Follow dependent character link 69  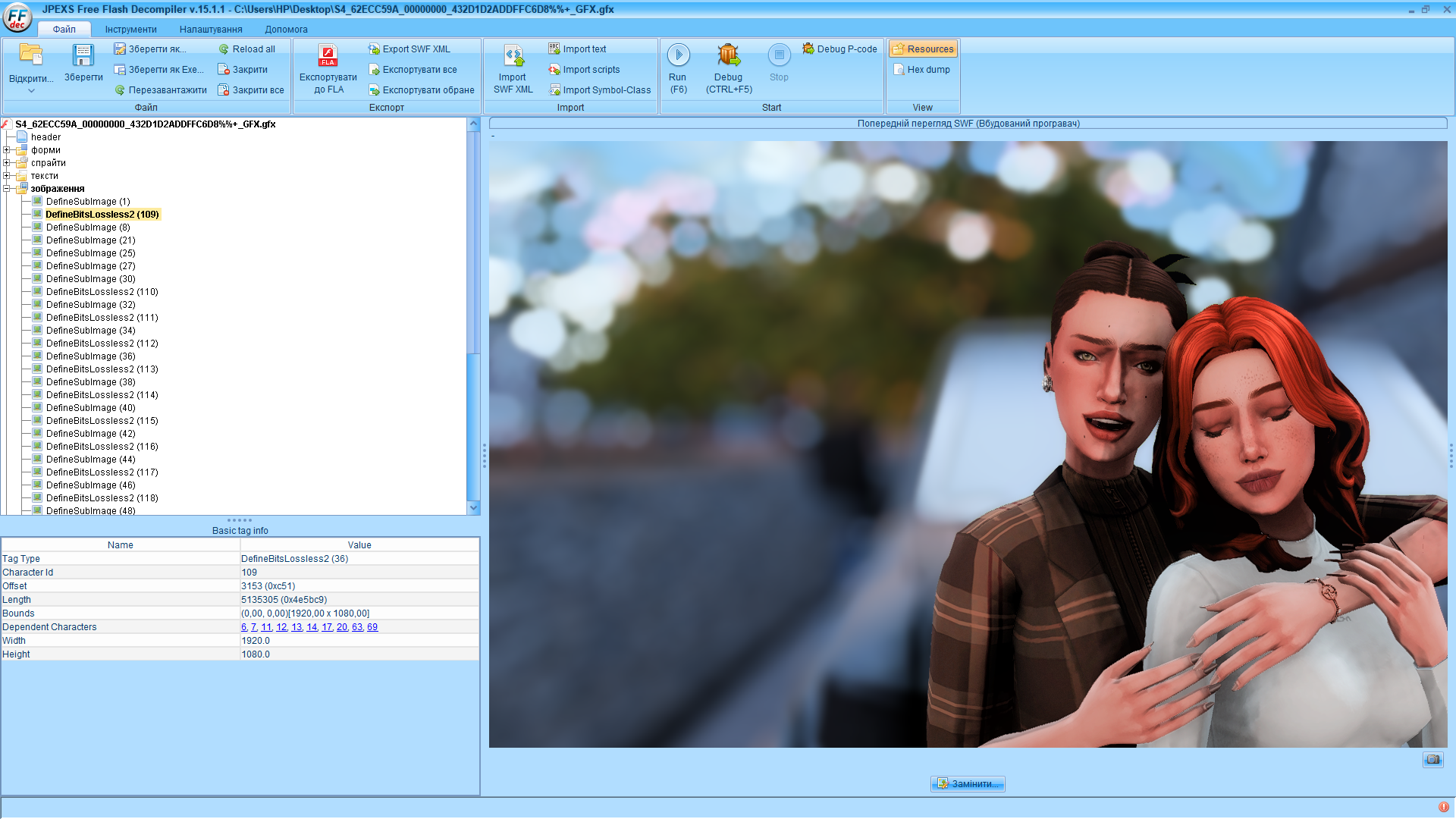point(372,627)
